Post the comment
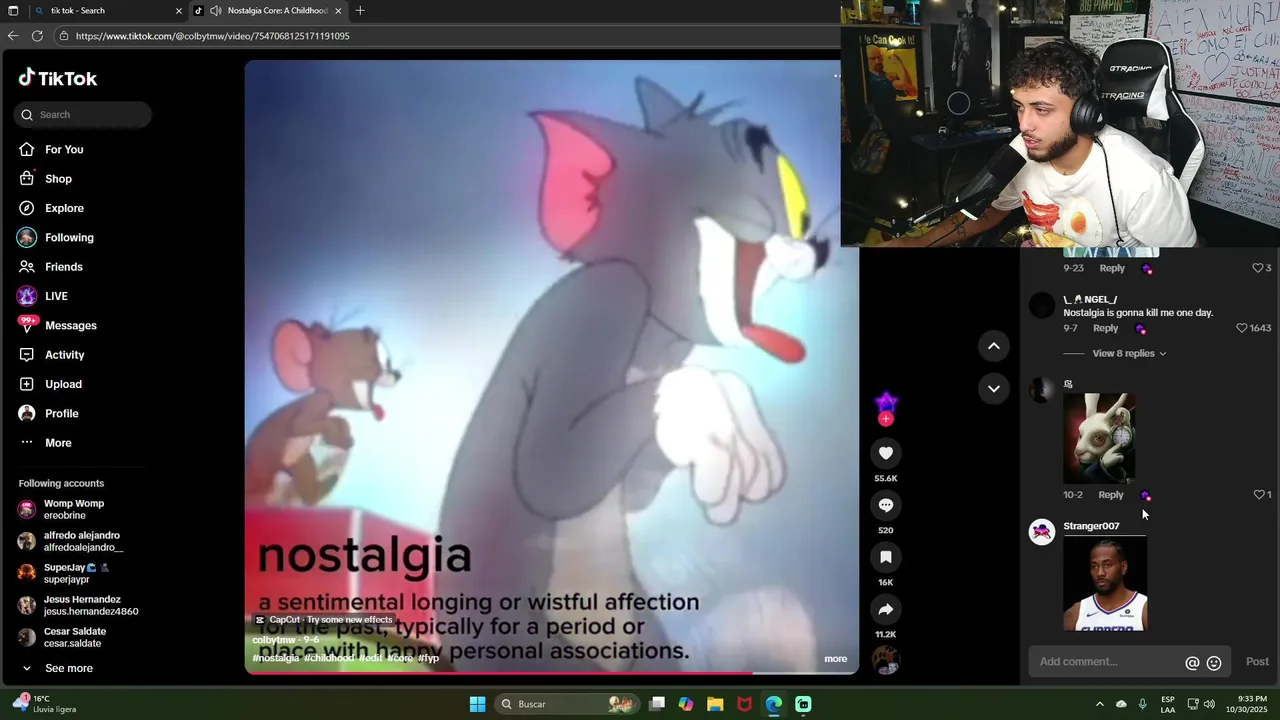The image size is (1280, 720). click(x=1257, y=662)
